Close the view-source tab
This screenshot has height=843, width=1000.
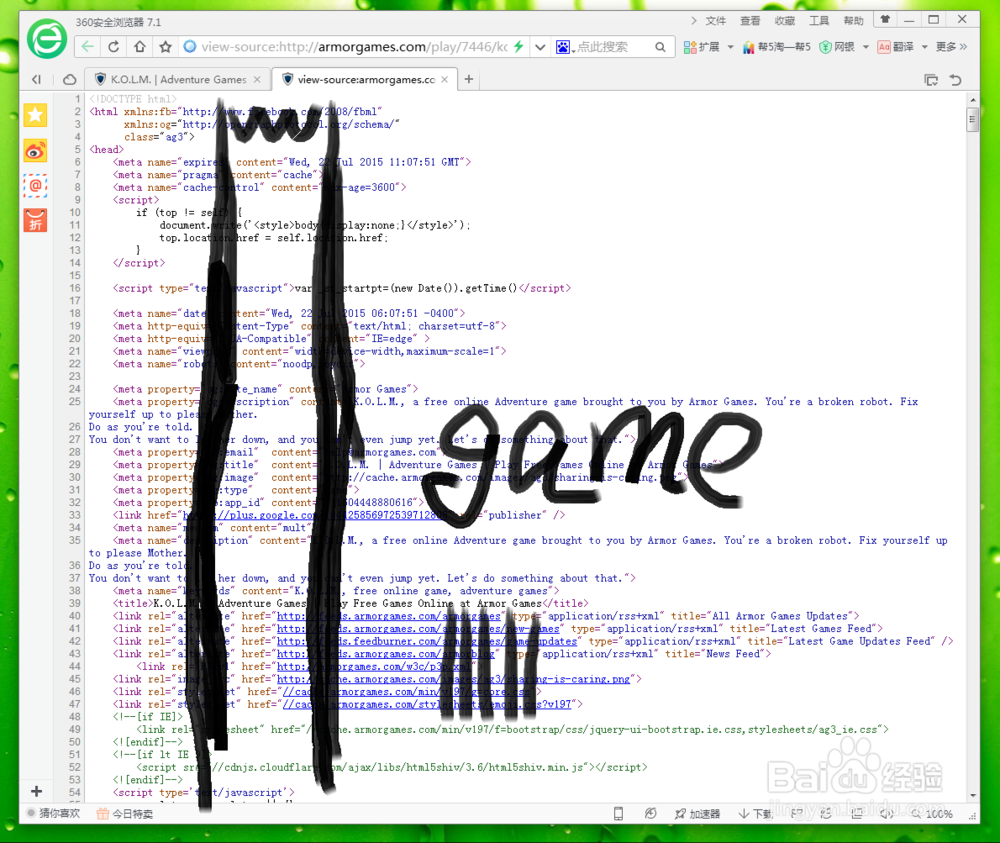[445, 80]
